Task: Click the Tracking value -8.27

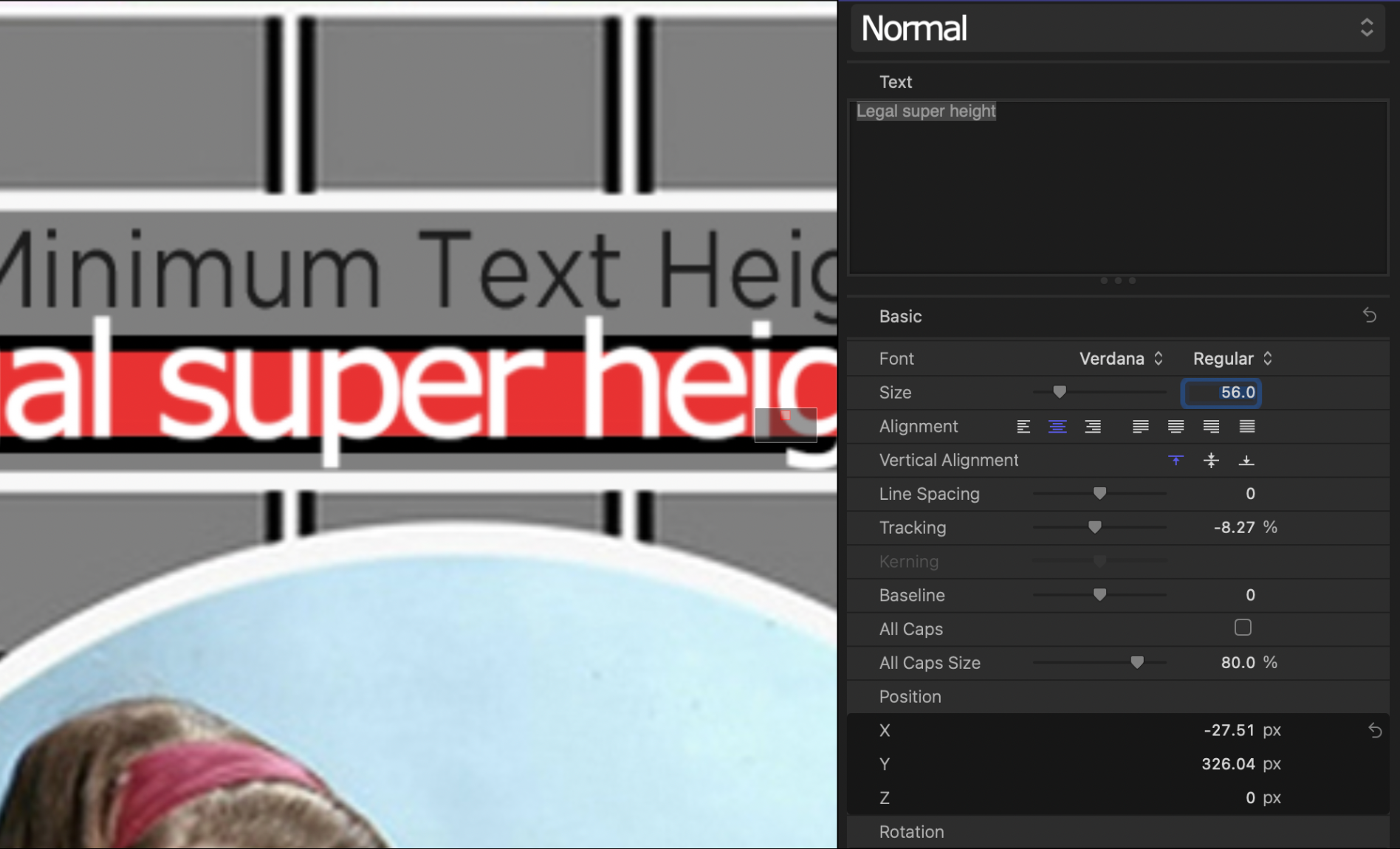Action: click(1234, 528)
